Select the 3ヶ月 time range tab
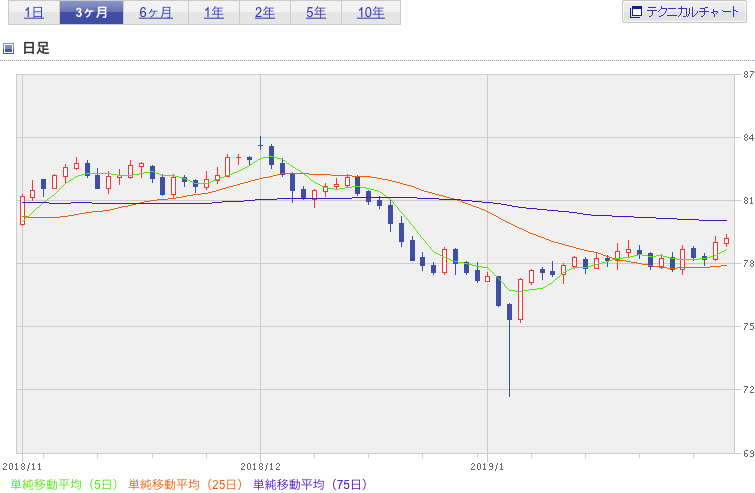The height and width of the screenshot is (493, 755). click(x=91, y=13)
